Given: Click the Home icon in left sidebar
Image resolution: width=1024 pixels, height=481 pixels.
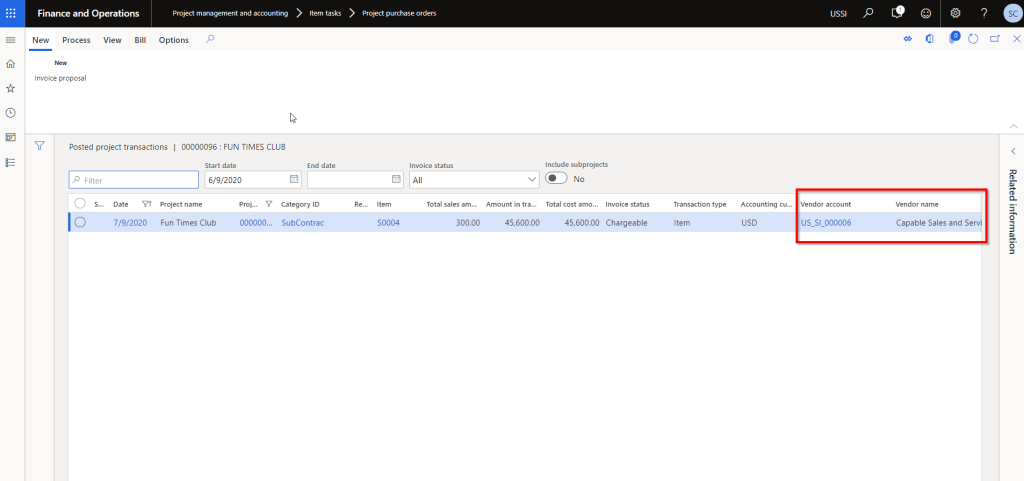Looking at the screenshot, I should click(10, 64).
